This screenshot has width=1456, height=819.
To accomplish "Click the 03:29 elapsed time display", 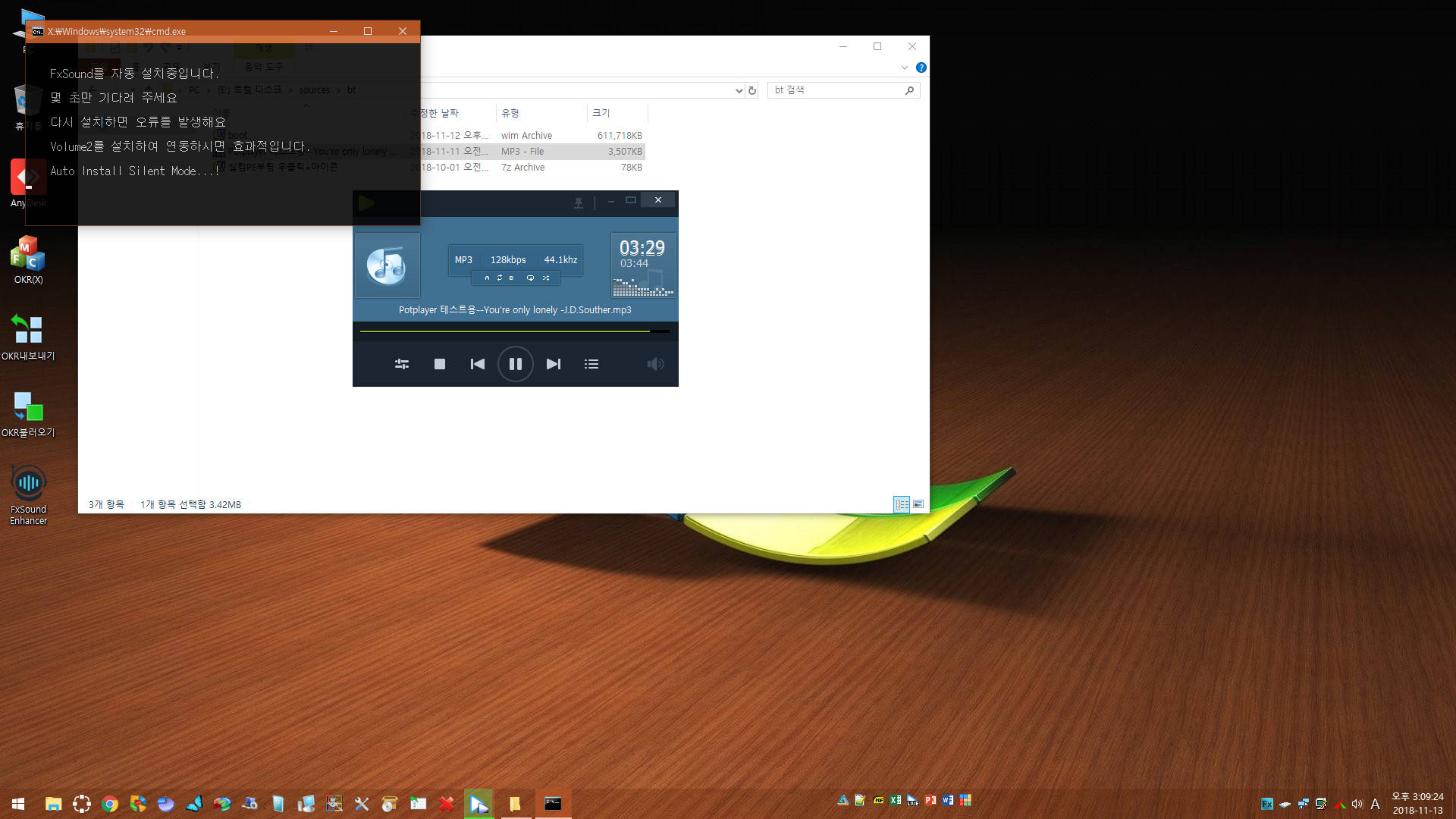I will pos(642,248).
